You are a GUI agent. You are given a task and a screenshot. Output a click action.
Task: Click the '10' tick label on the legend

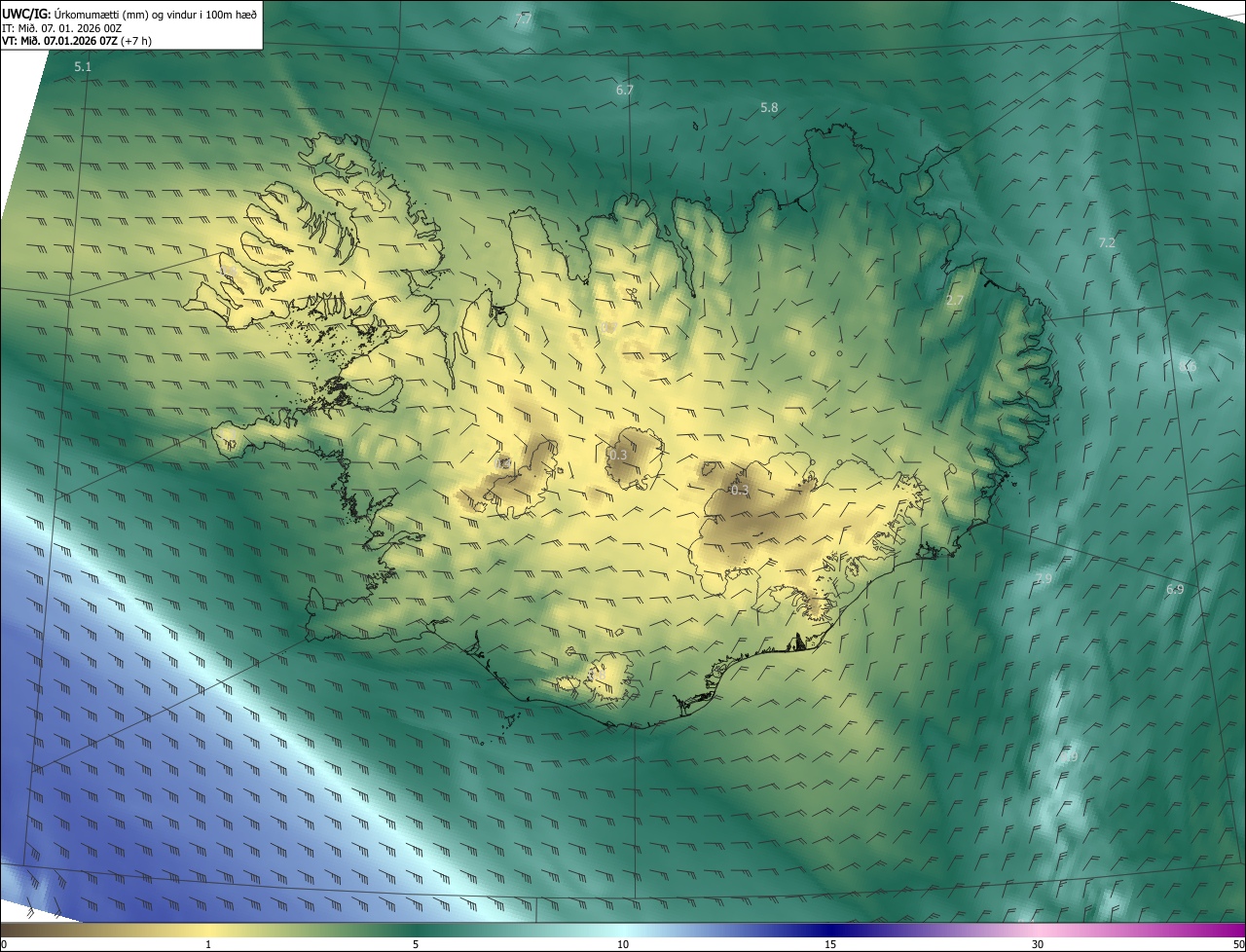click(x=623, y=944)
